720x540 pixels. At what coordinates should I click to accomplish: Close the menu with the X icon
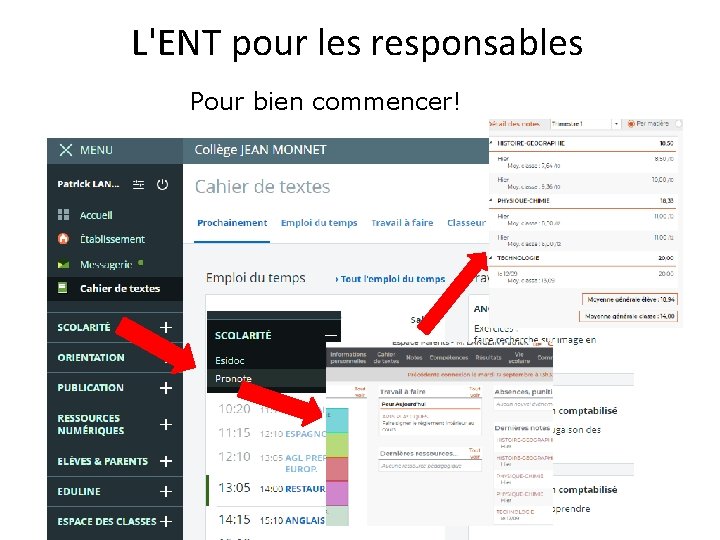[x=66, y=150]
